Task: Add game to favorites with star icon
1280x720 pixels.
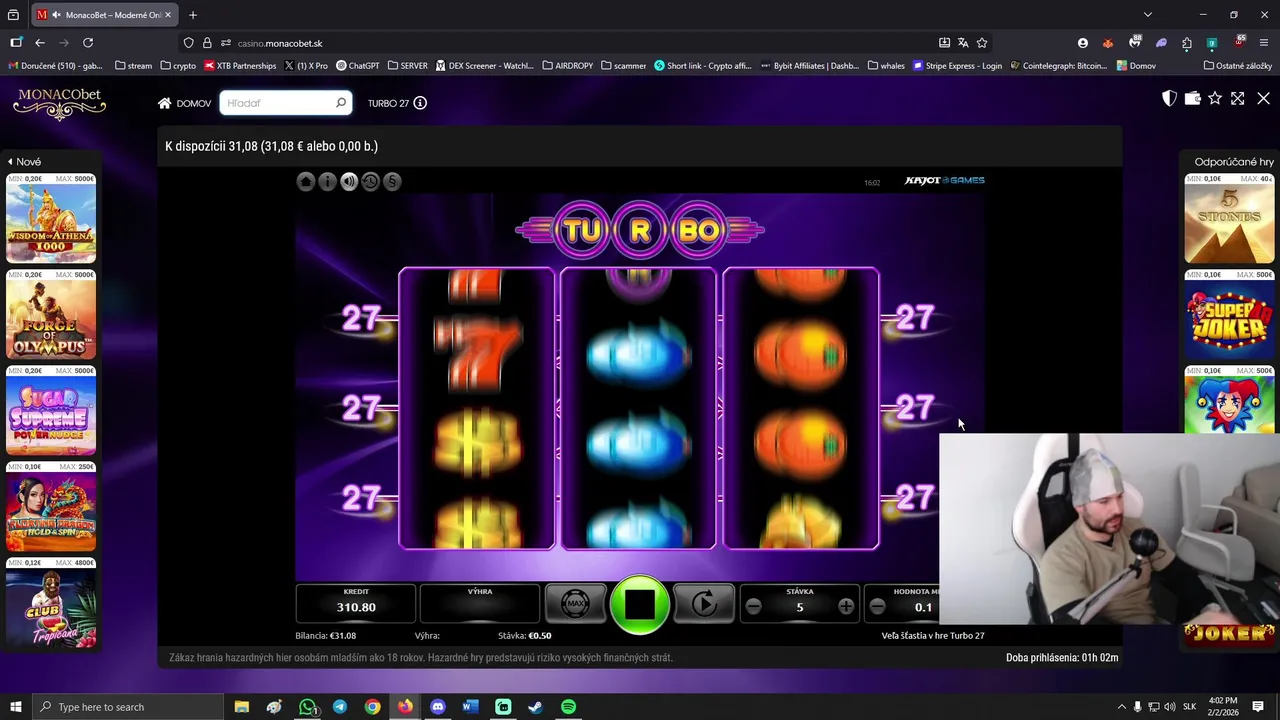Action: pos(1215,98)
